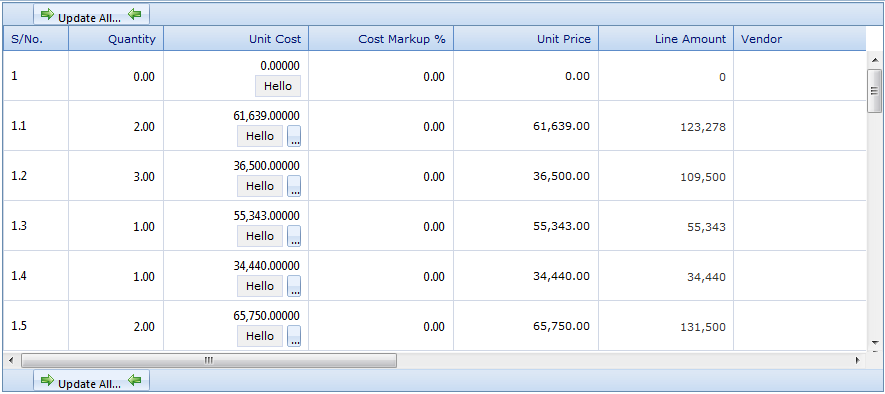
Task: Click Hello button in row 1.2
Action: coord(260,186)
